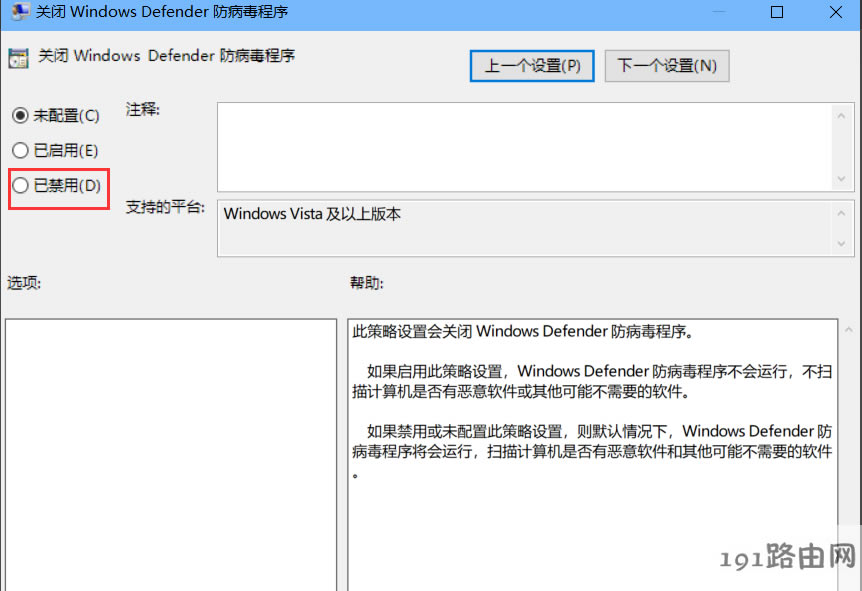The width and height of the screenshot is (862, 591).
Task: Click the heading 关闭 Windows Defender 防病毒程序
Action: click(167, 56)
